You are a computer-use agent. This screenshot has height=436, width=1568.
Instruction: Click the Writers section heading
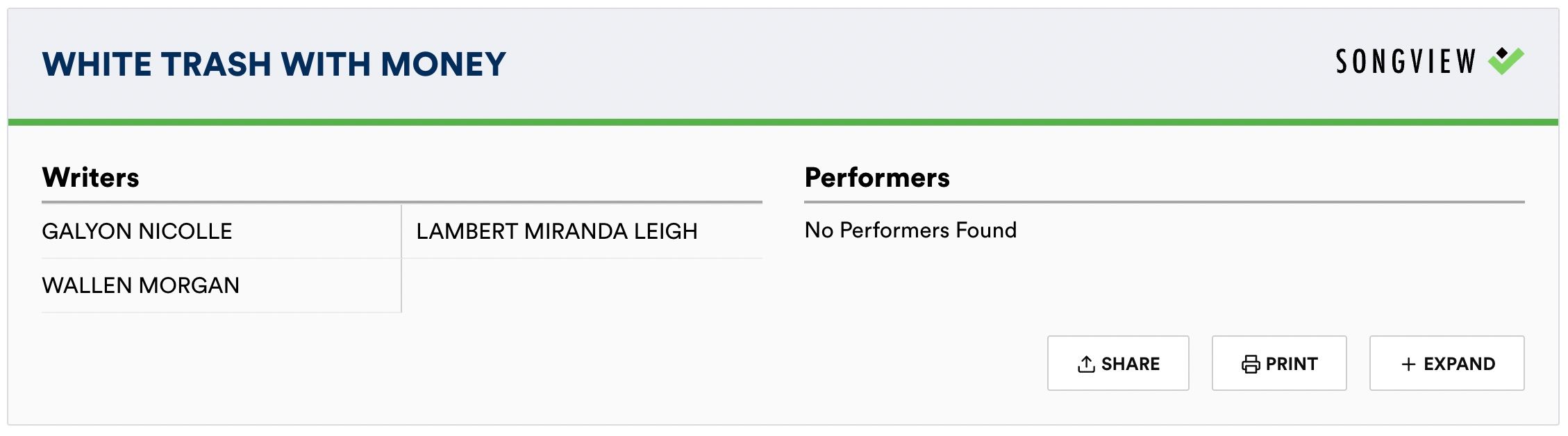[90, 178]
